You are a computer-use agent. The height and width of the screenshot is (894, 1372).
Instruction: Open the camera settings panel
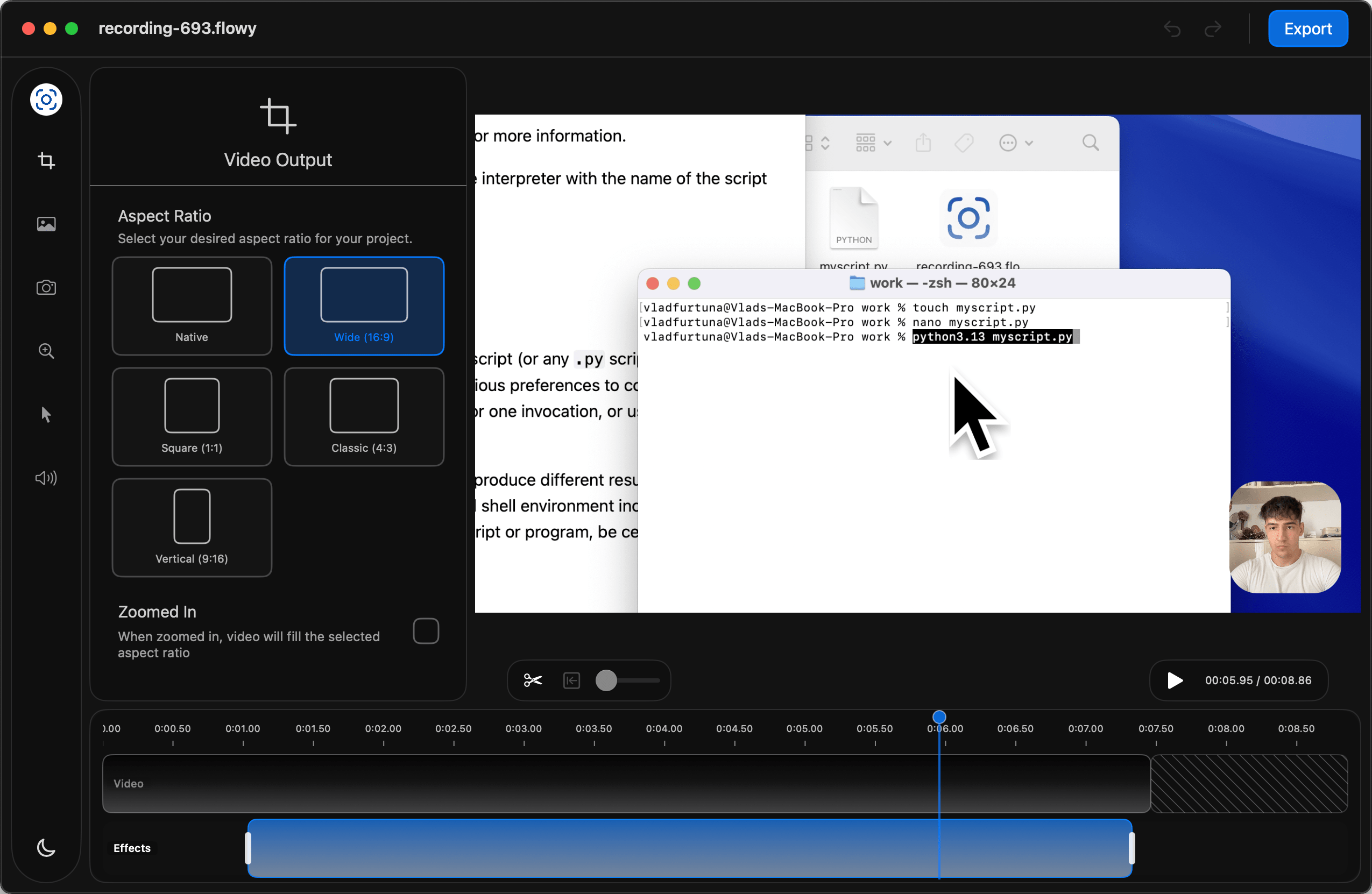[x=46, y=288]
